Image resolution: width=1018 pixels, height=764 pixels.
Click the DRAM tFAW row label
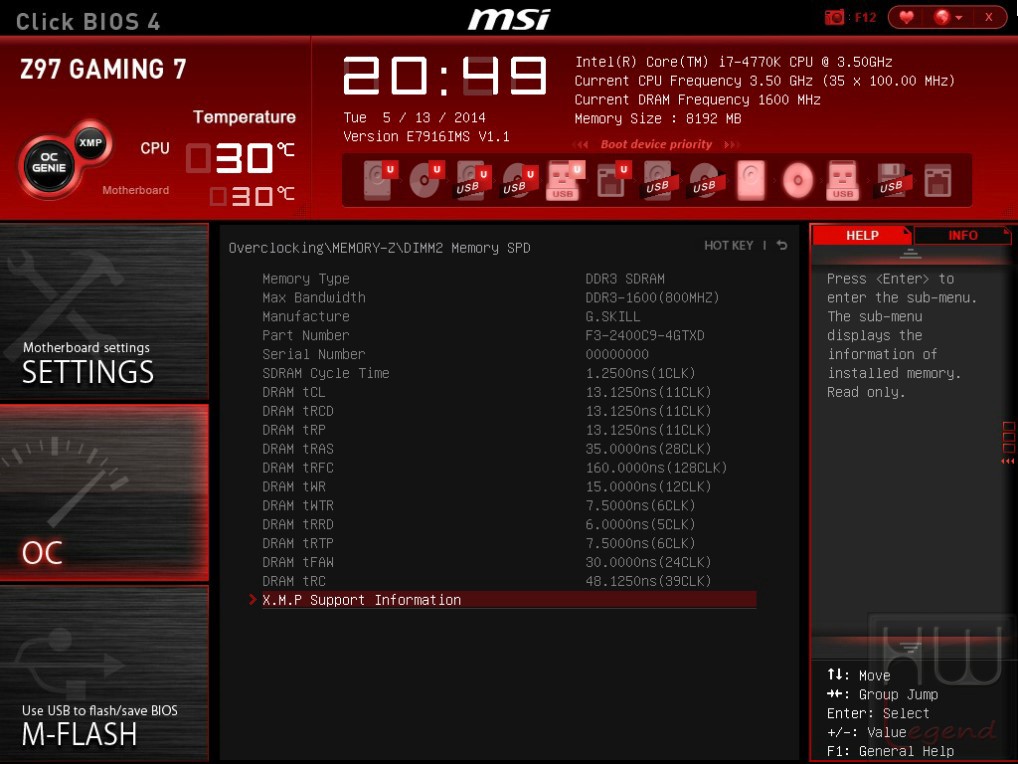298,561
